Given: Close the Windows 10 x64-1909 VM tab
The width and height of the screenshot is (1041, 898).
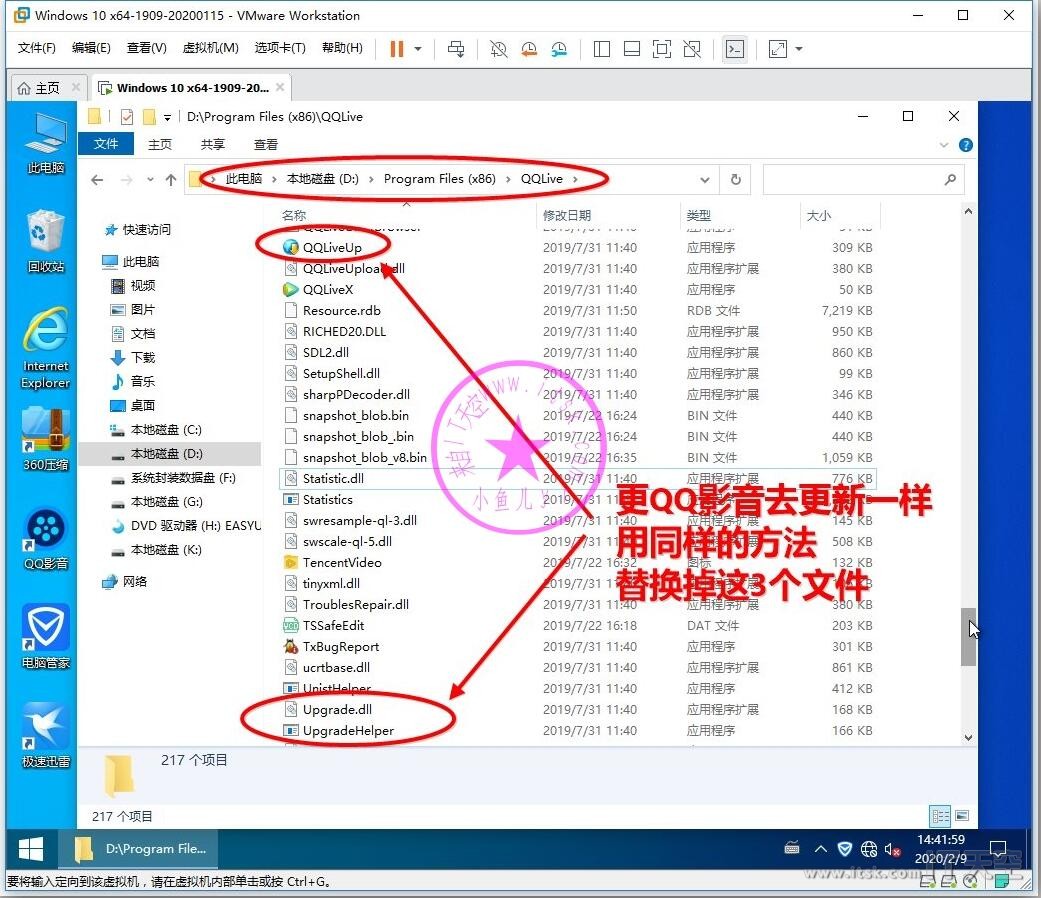Looking at the screenshot, I should click(280, 87).
